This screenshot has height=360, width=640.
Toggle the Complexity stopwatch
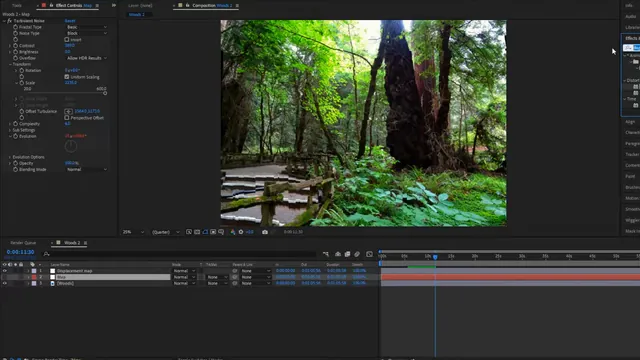point(16,124)
